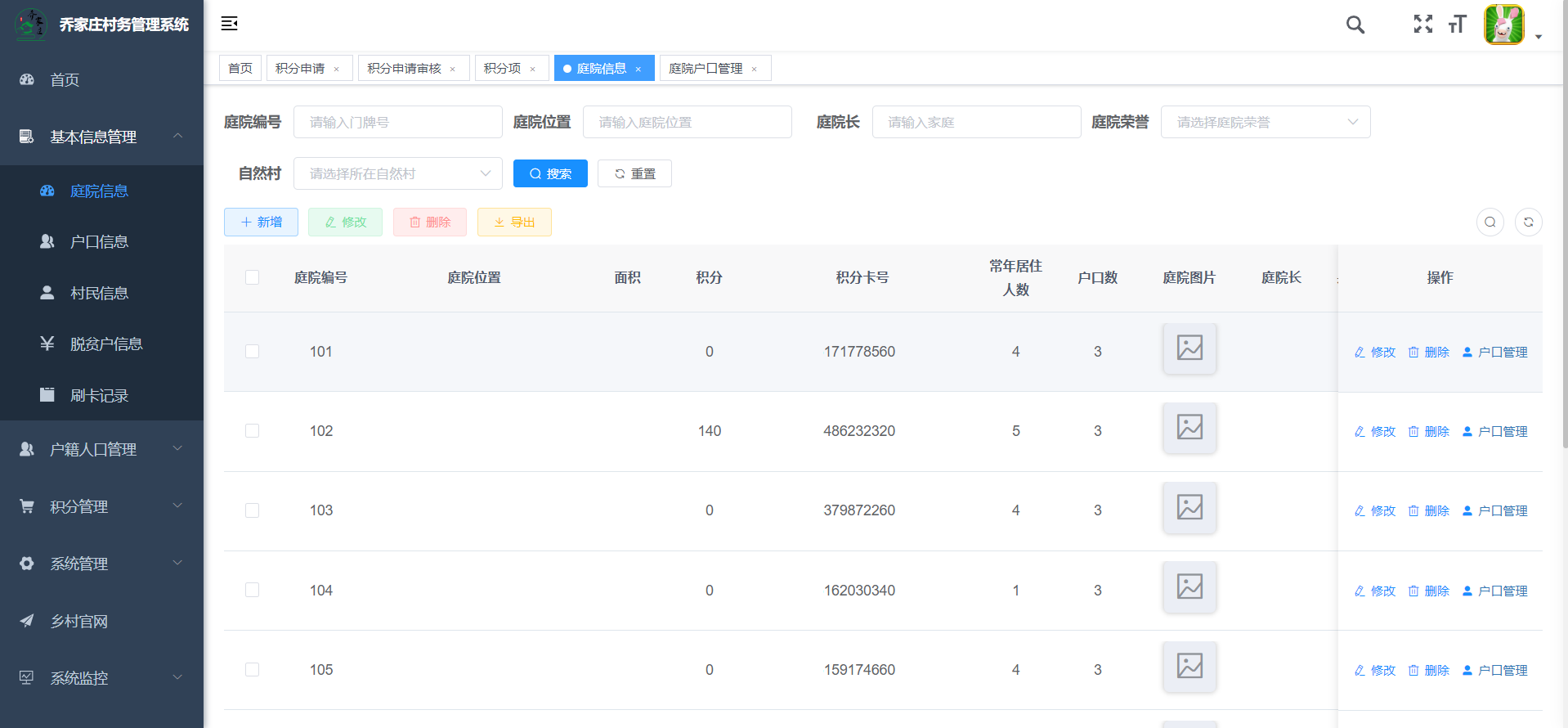Switch to the 庭院户口管理 tab
Viewport: 1568px width, 728px height.
coord(706,69)
